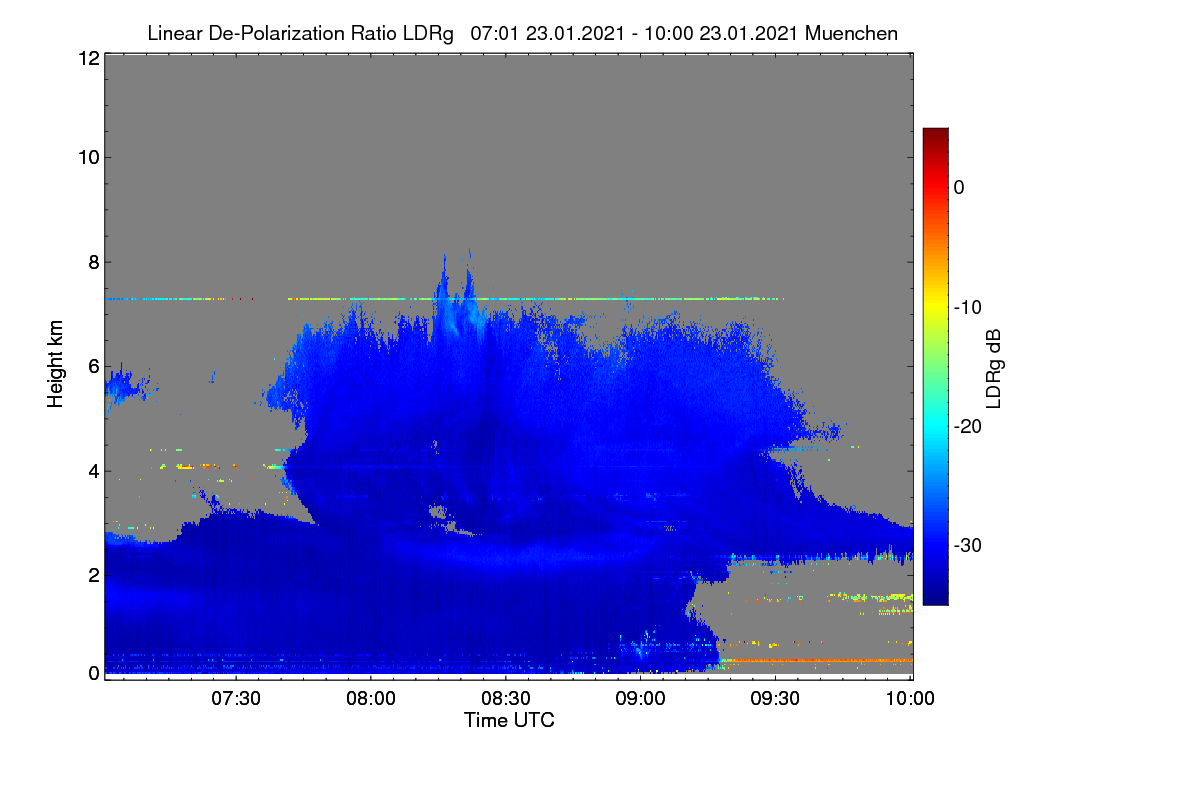Click the 'Height km' y-axis label
1200x800 pixels.
[x=54, y=366]
